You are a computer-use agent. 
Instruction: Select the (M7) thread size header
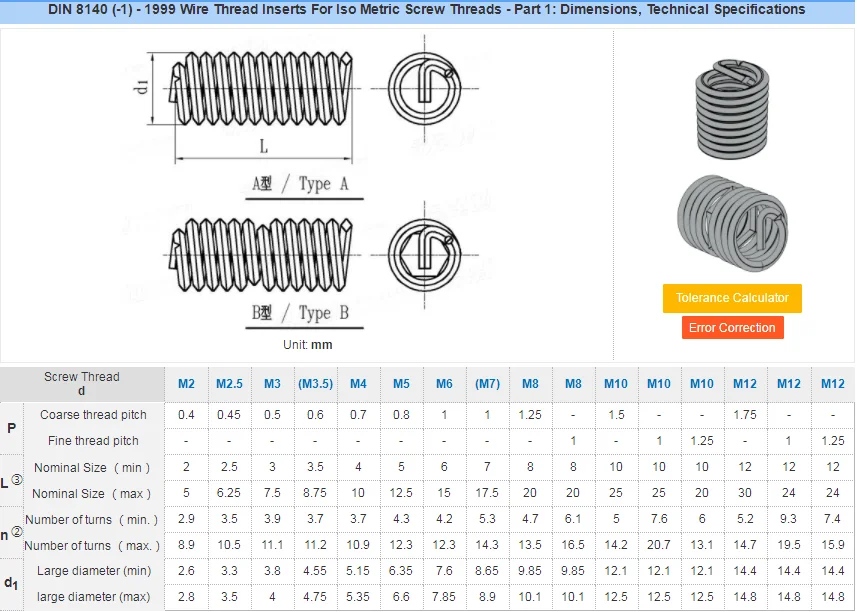pos(487,384)
